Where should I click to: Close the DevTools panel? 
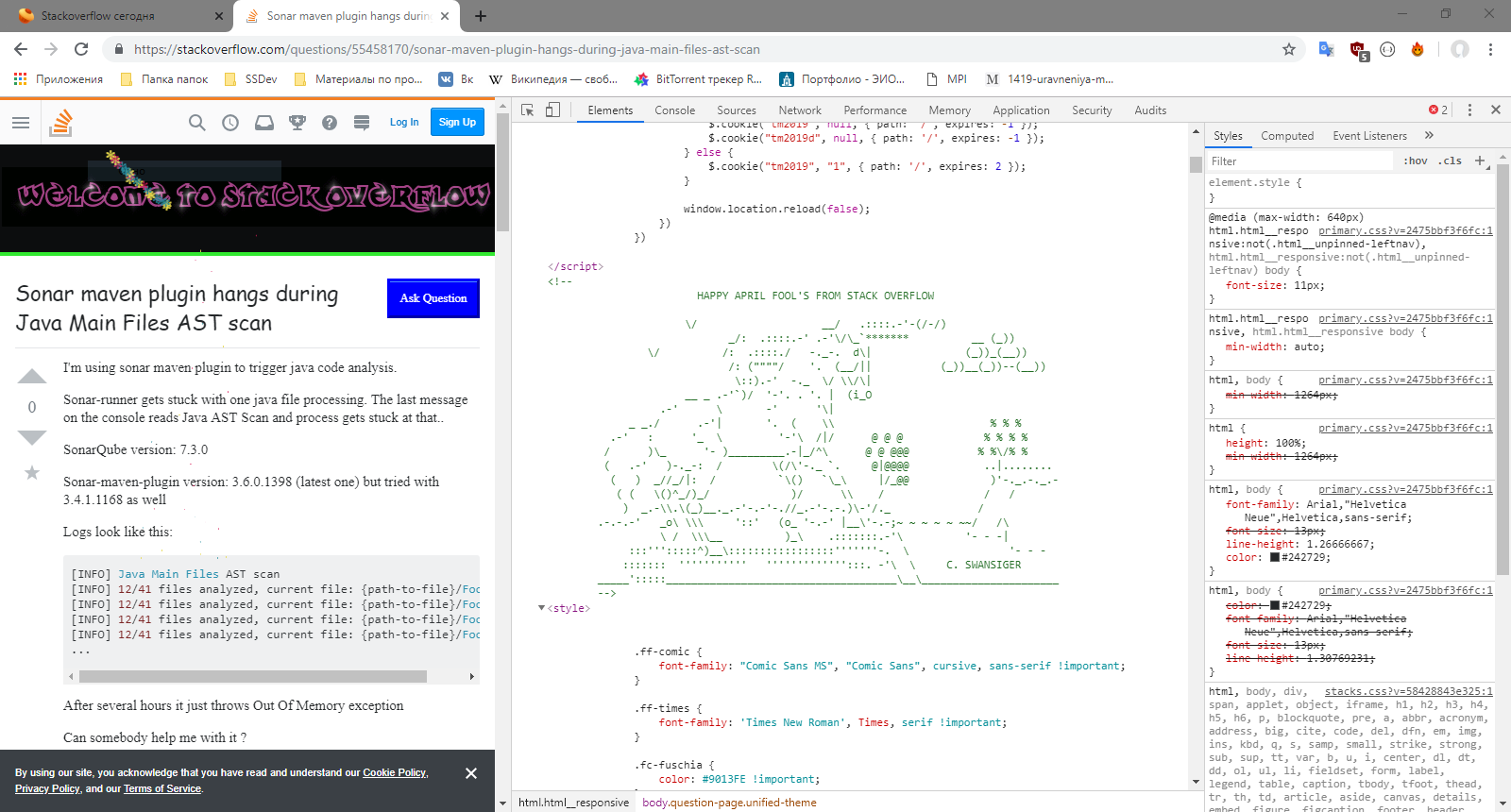(x=1496, y=110)
